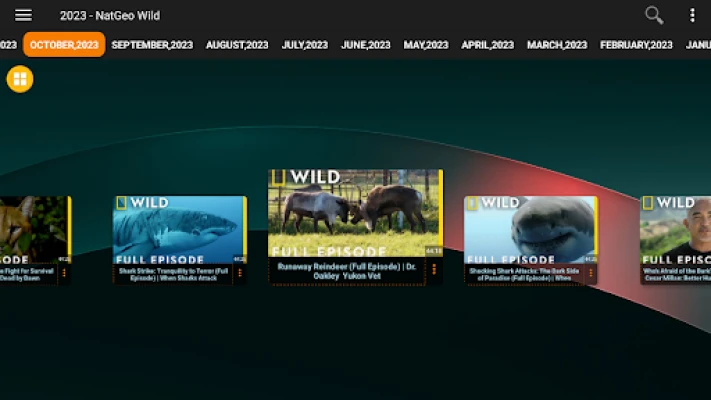This screenshot has height=400, width=711.
Task: Open options menu for Runaway Reindeer video
Action: (x=433, y=269)
